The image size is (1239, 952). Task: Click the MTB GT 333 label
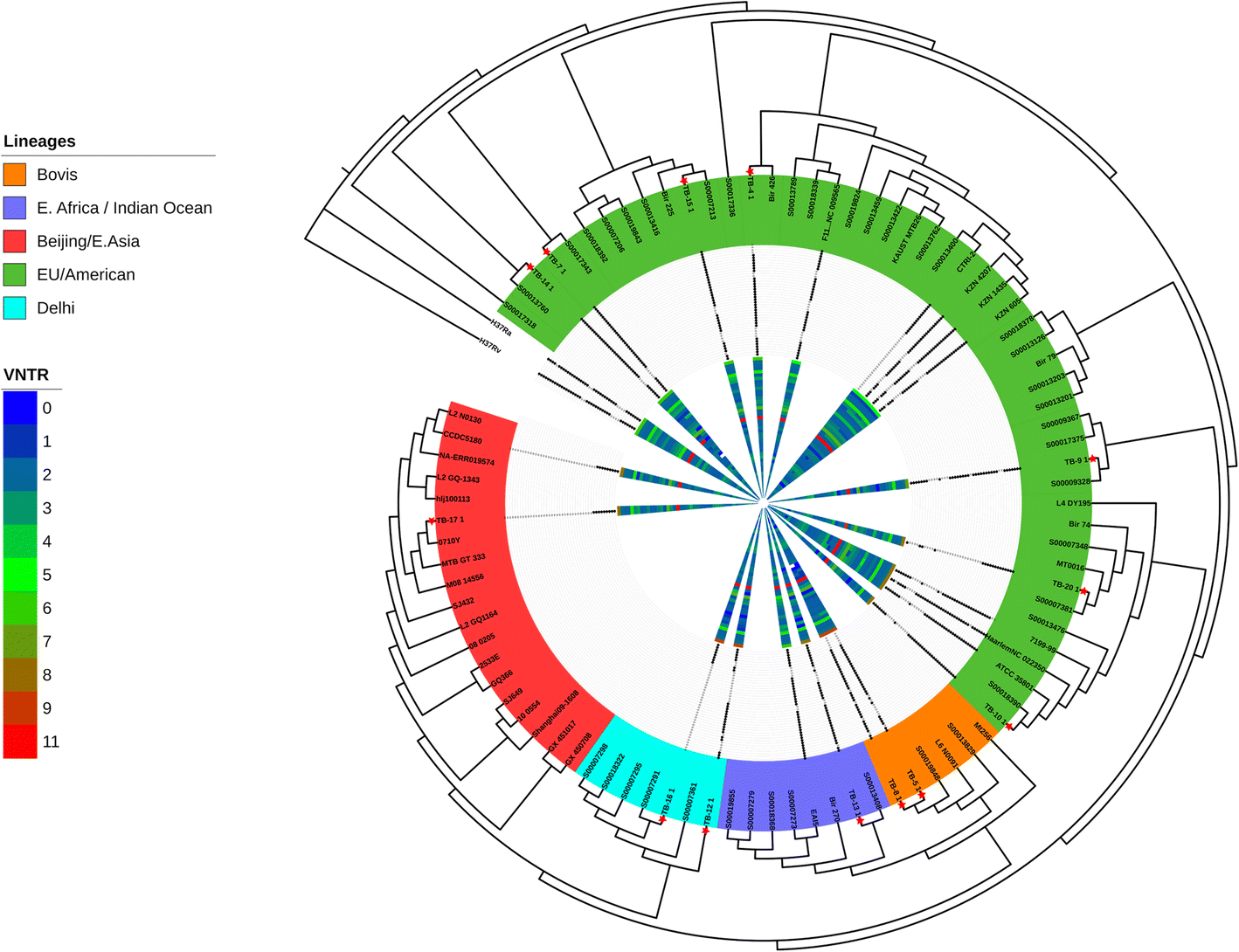pyautogui.click(x=463, y=560)
